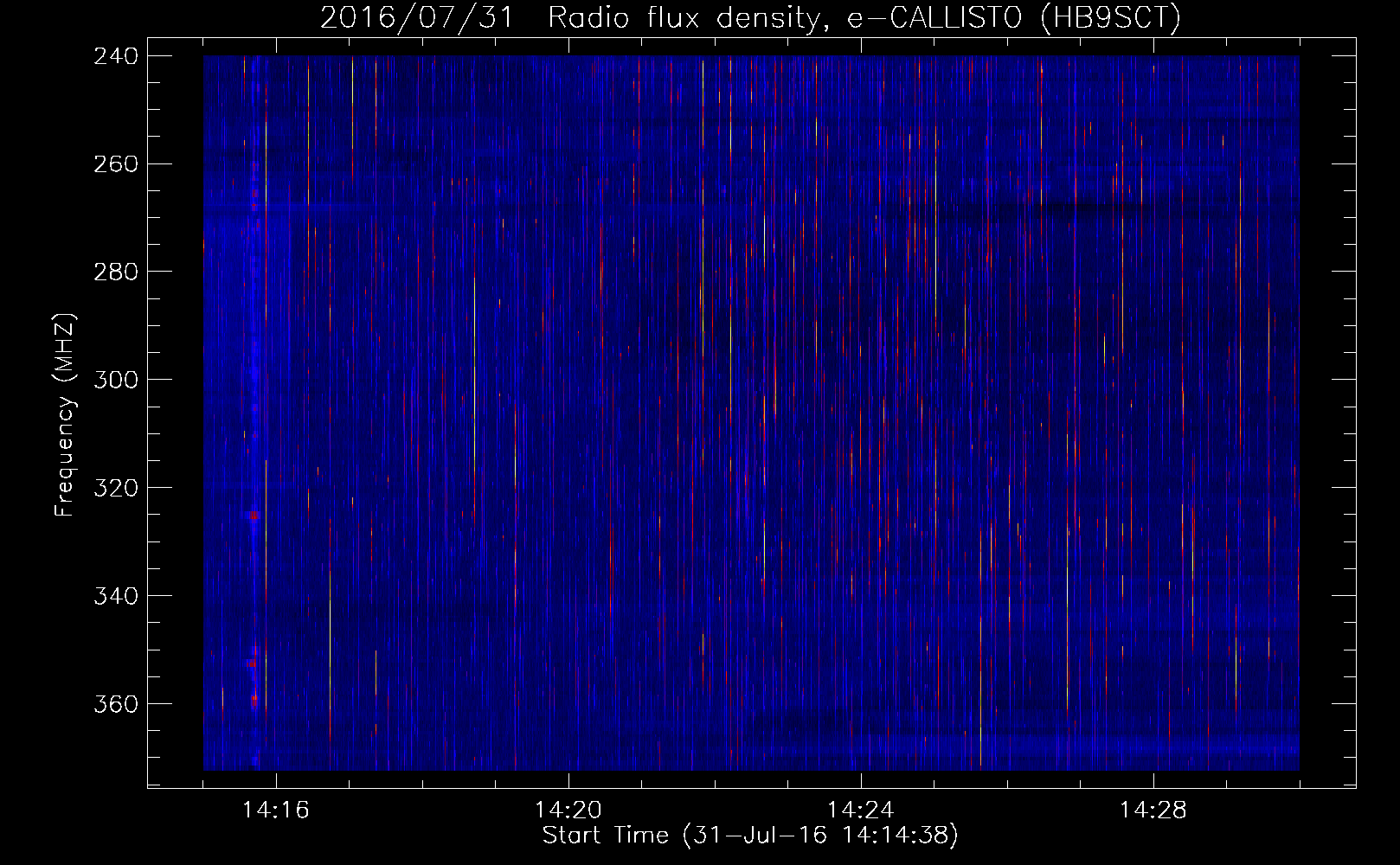Click the 320 frequency tick label
Viewport: 1400px width, 865px height.
tap(116, 488)
